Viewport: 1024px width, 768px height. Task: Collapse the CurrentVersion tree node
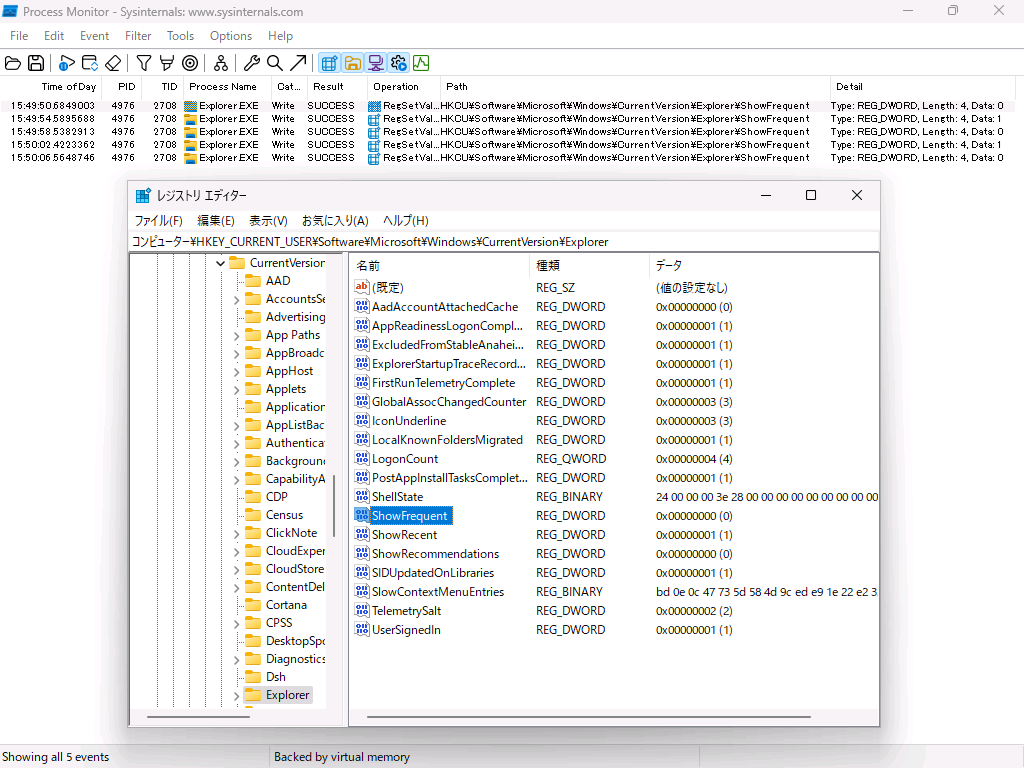(x=220, y=262)
